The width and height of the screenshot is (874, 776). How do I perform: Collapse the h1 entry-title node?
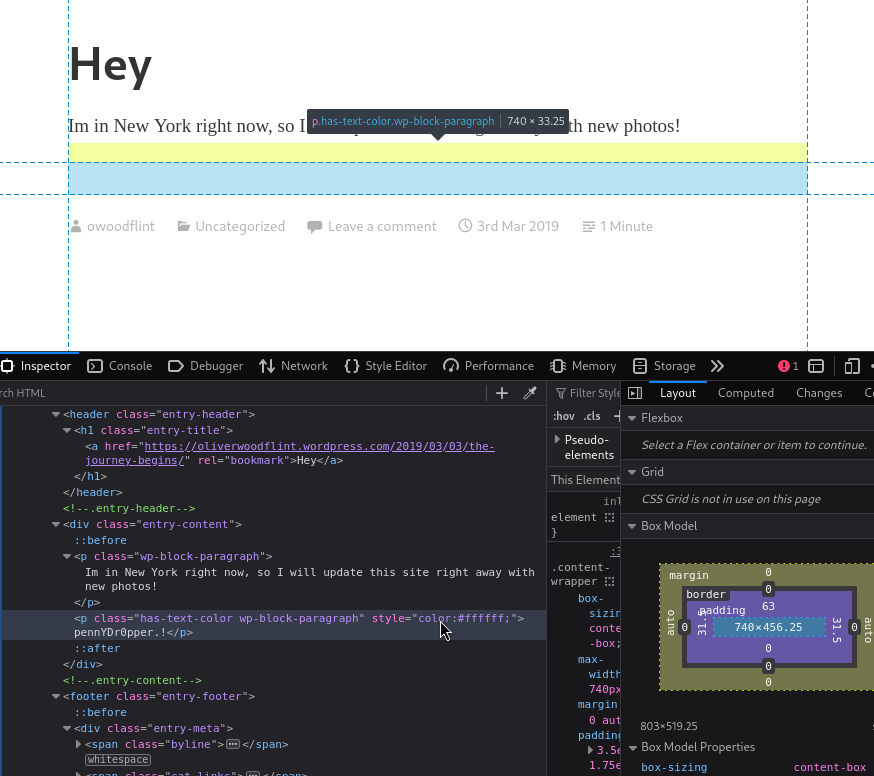[67, 430]
